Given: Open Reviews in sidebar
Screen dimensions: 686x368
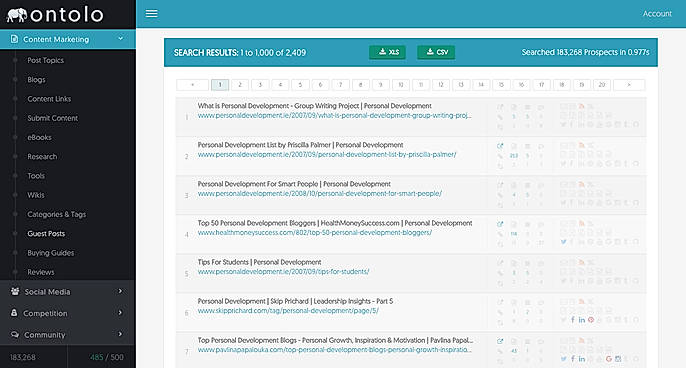Looking at the screenshot, I should tap(41, 272).
